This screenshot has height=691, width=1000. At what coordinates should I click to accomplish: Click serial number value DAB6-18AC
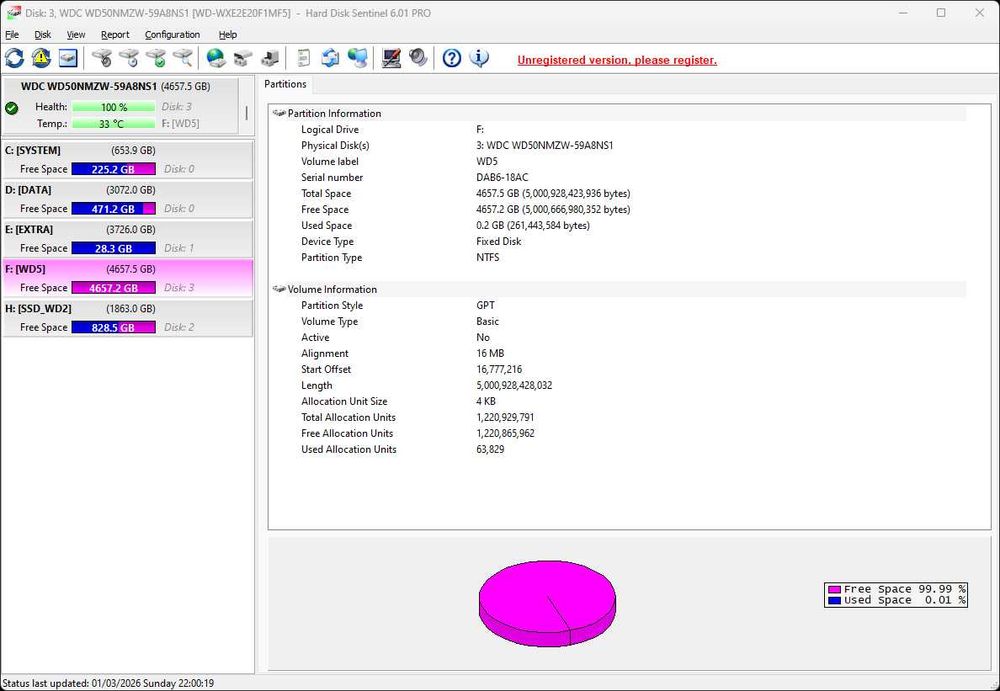502,177
